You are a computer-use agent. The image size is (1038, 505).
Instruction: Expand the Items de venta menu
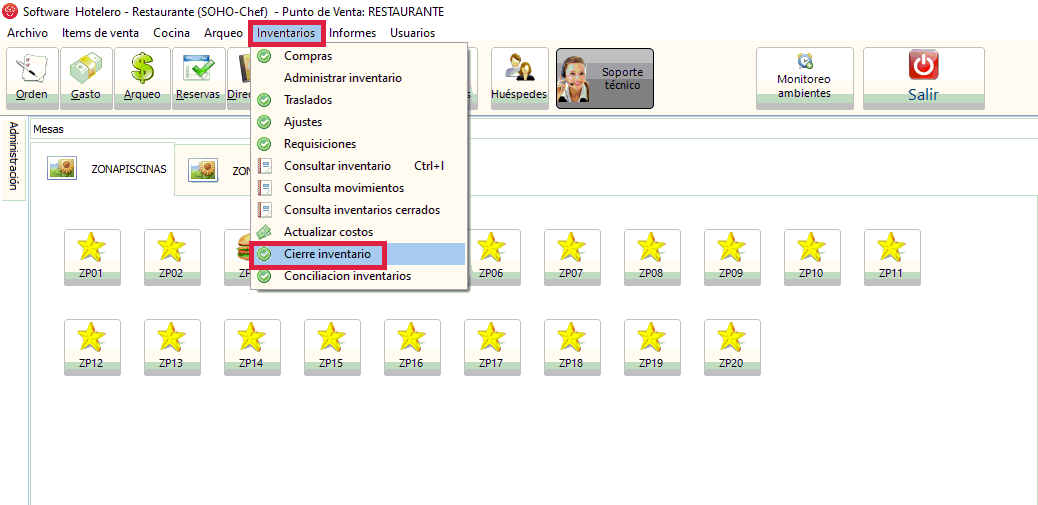(100, 33)
